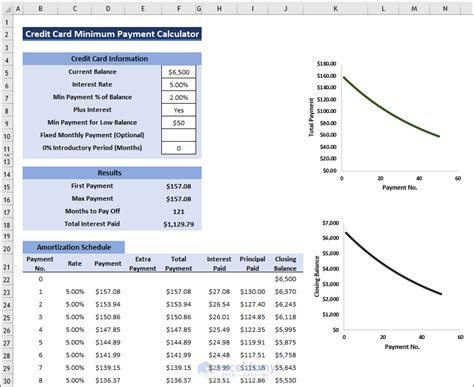Click the Select All corner button
474x387 pixels.
(7, 9)
